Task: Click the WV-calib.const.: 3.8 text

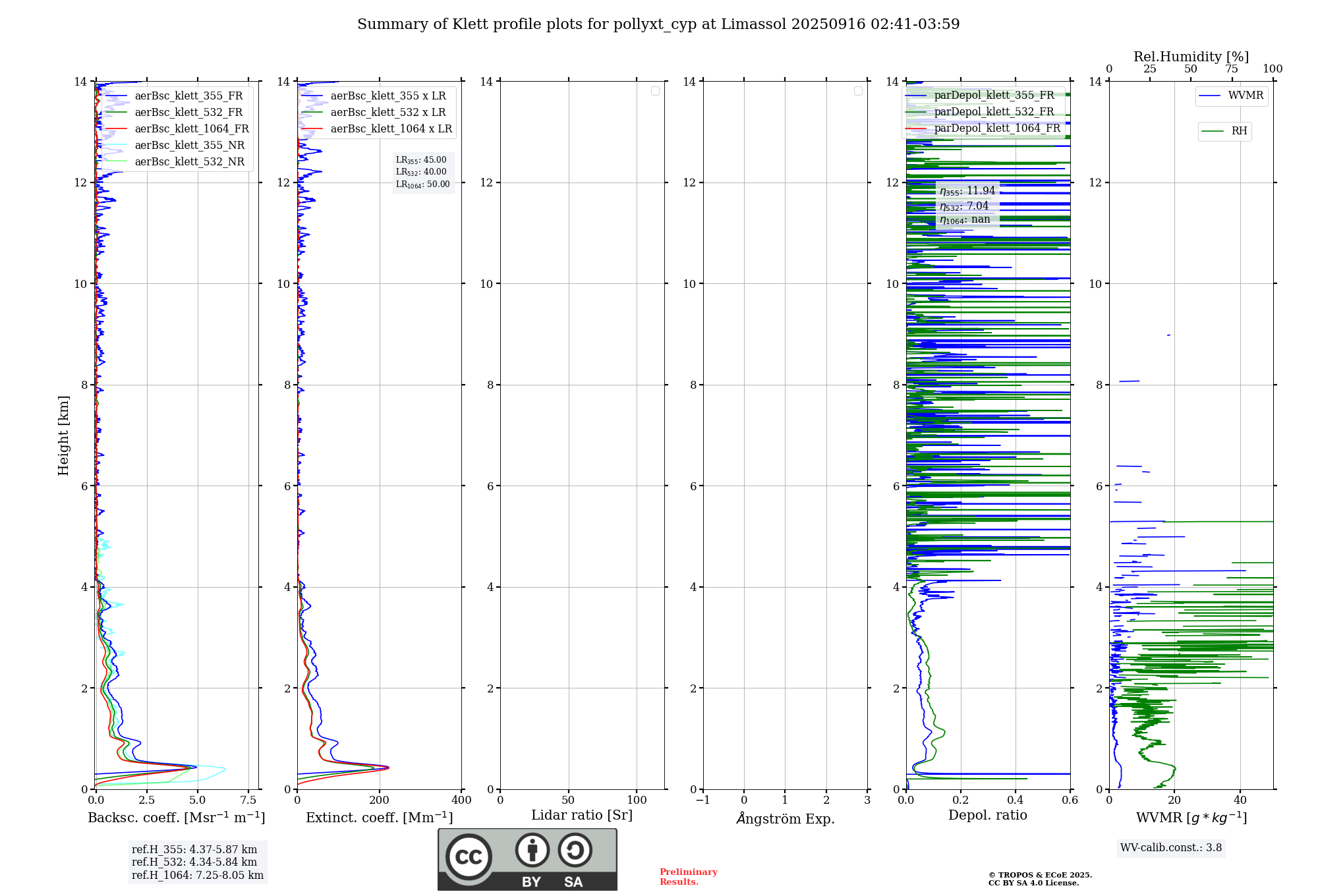Action: click(x=1171, y=848)
